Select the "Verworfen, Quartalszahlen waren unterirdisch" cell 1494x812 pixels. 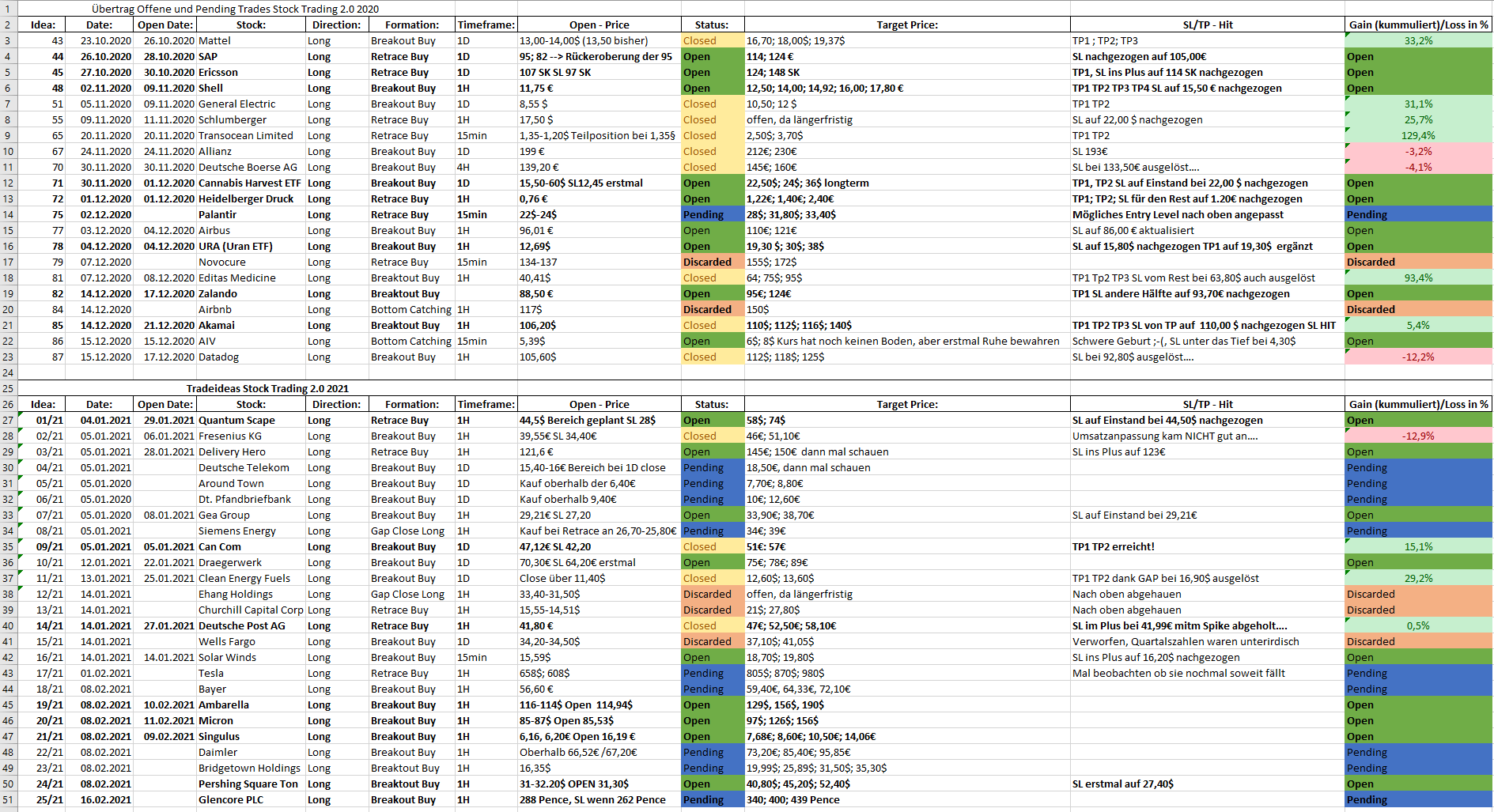pyautogui.click(x=1207, y=641)
